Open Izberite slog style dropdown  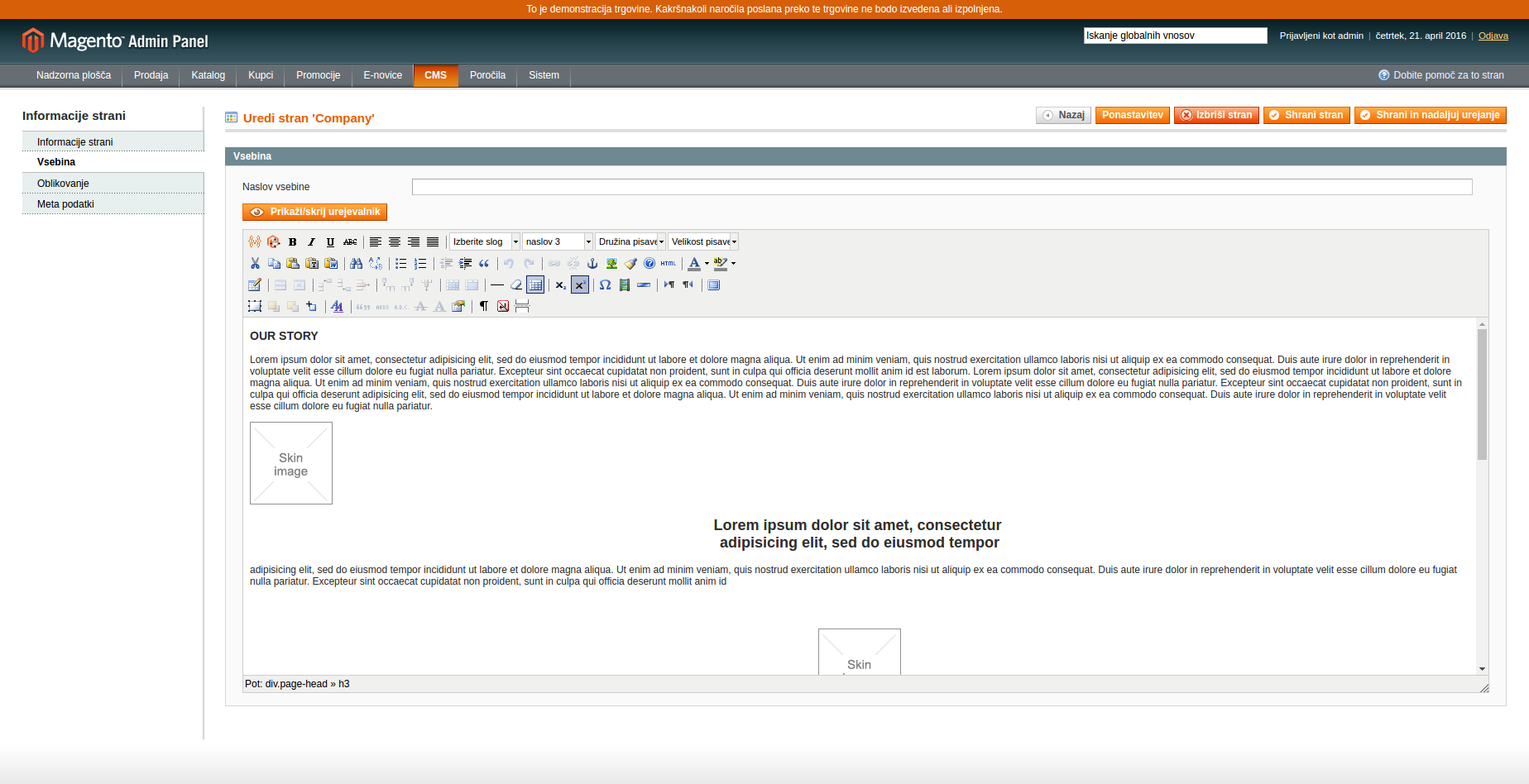pyautogui.click(x=485, y=241)
